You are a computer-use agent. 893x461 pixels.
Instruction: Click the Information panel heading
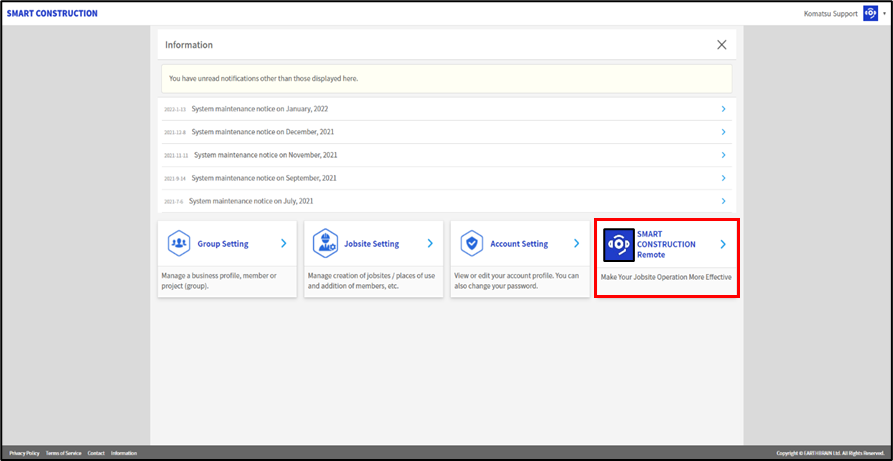tap(189, 44)
